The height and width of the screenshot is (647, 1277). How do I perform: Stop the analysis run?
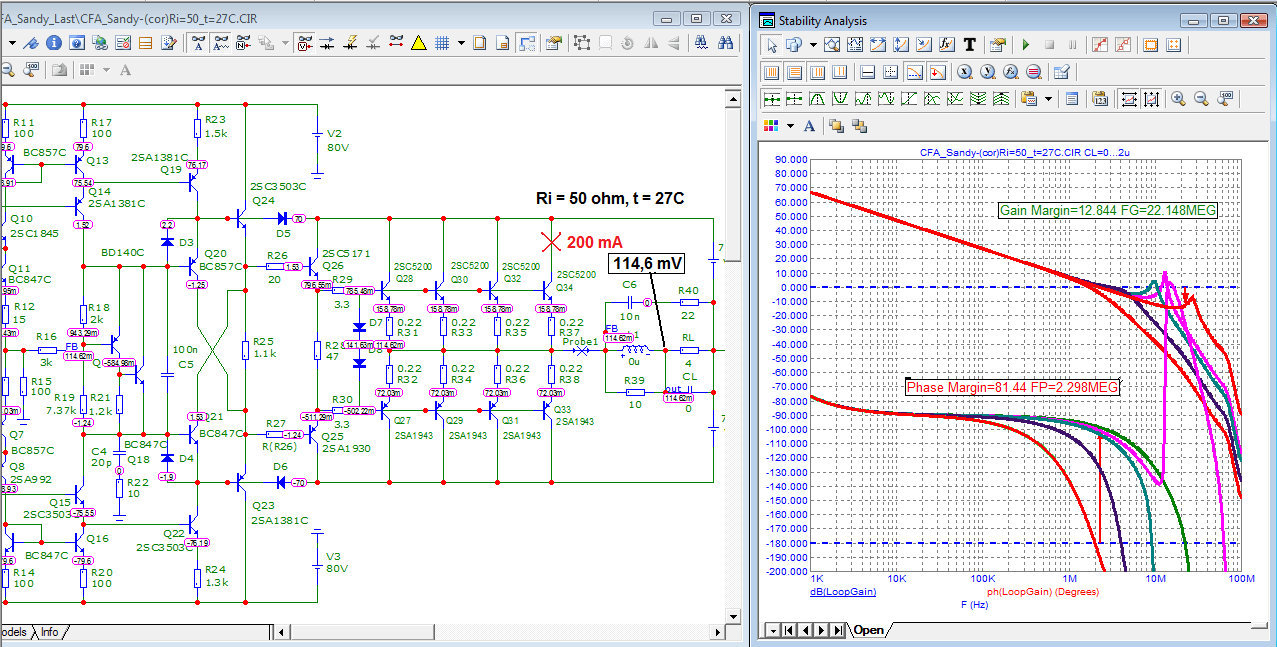click(1049, 45)
